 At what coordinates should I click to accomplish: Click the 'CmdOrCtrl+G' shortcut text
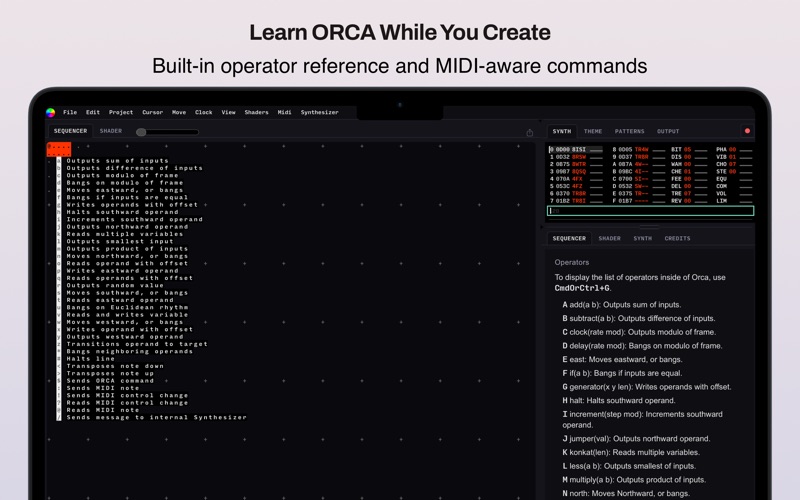click(582, 288)
